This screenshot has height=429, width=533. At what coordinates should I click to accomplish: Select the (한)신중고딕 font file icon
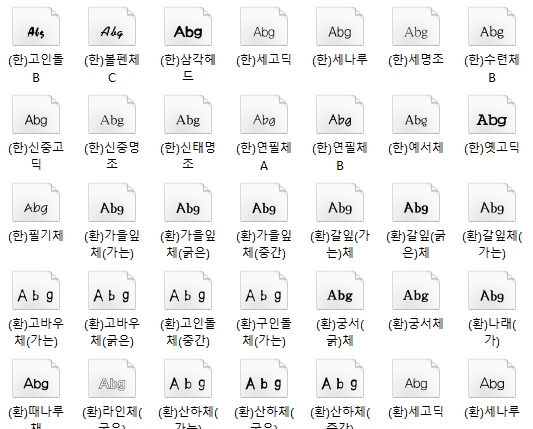click(x=36, y=115)
